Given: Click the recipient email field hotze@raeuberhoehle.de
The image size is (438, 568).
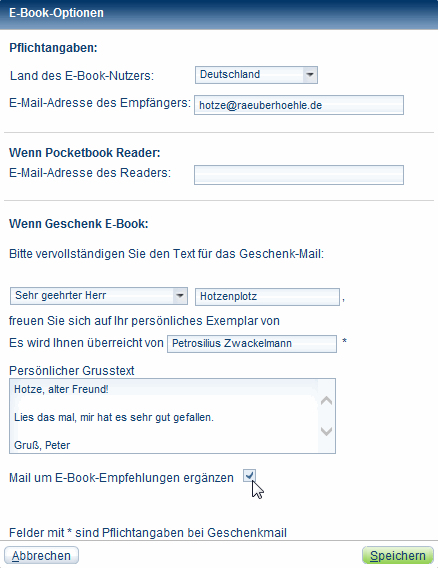Looking at the screenshot, I should tap(299, 105).
